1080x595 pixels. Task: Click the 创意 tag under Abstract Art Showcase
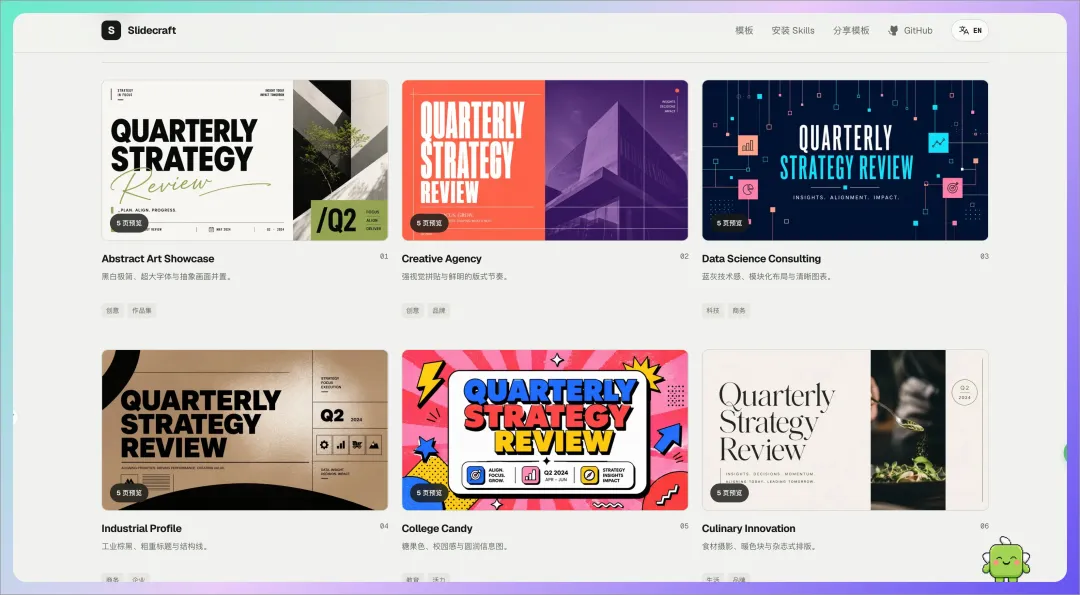pyautogui.click(x=113, y=311)
